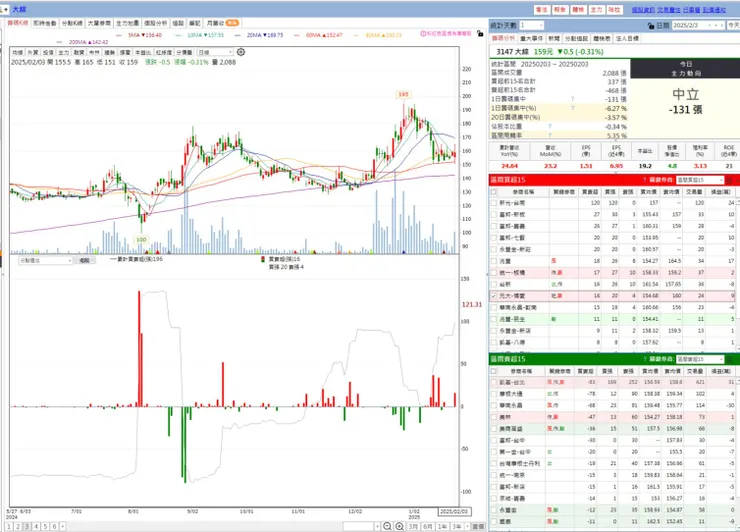Zoom in the chart with the plus magnifier

[x=399, y=526]
